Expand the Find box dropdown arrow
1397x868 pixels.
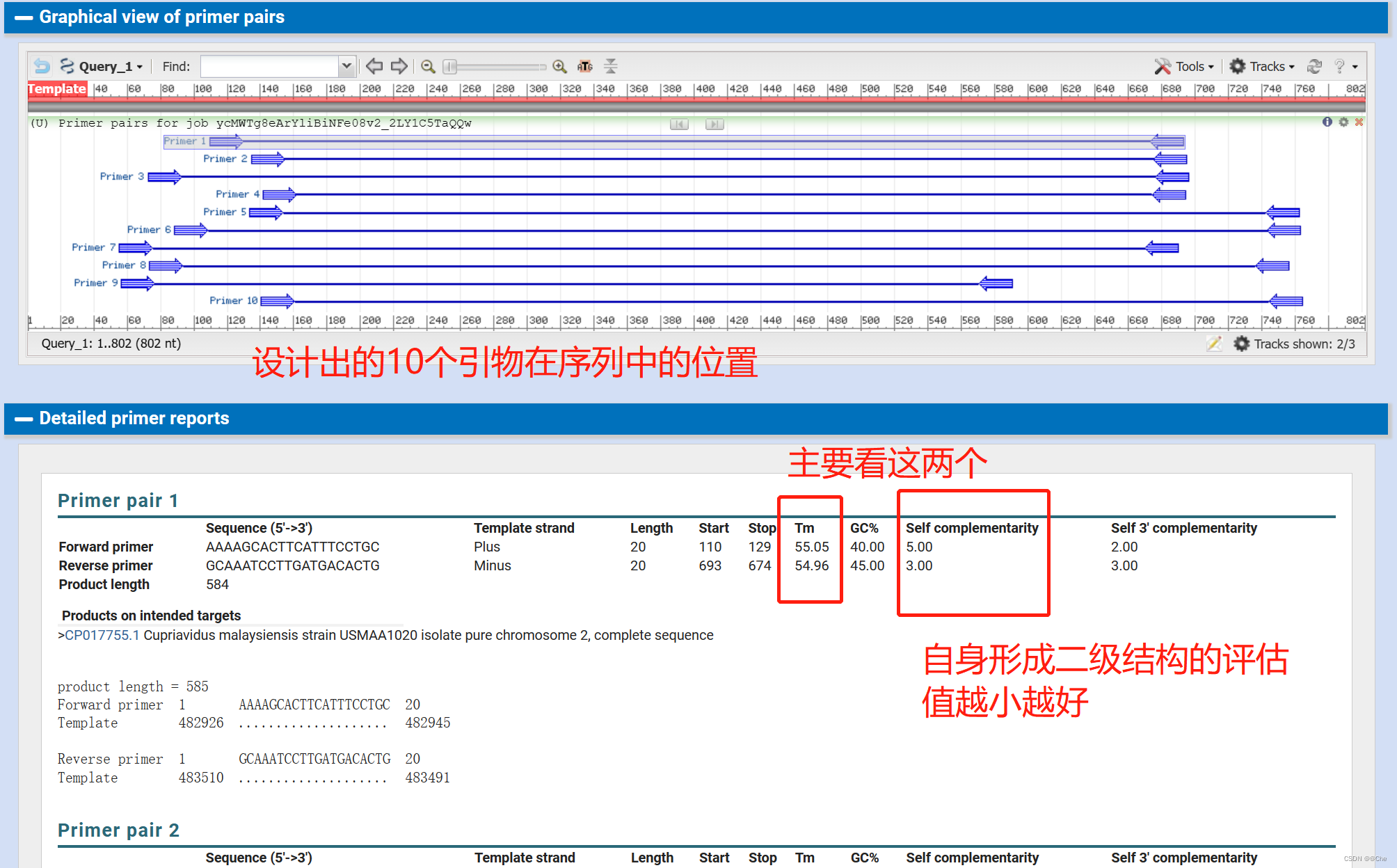point(346,66)
